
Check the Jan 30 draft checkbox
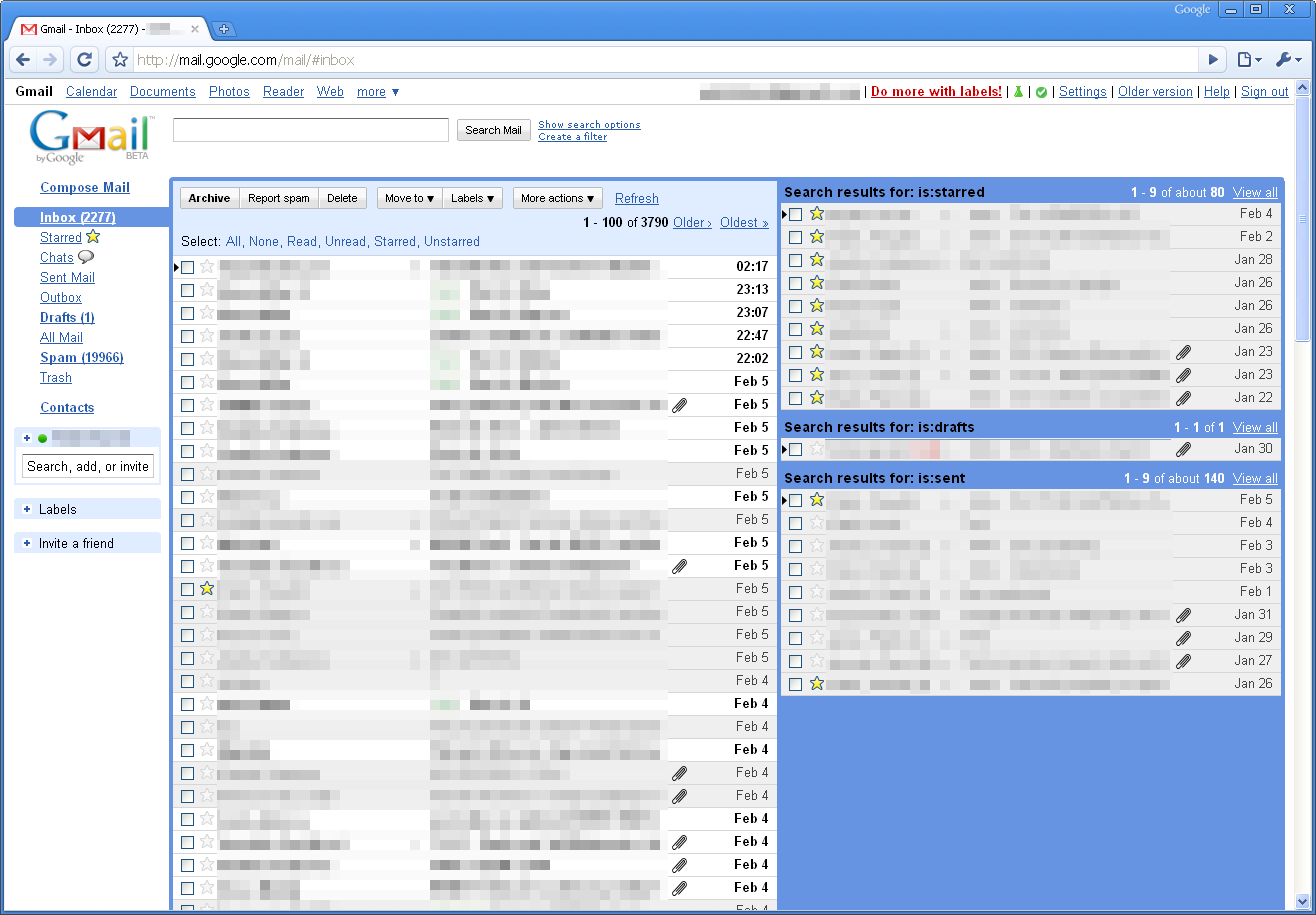[x=796, y=450]
